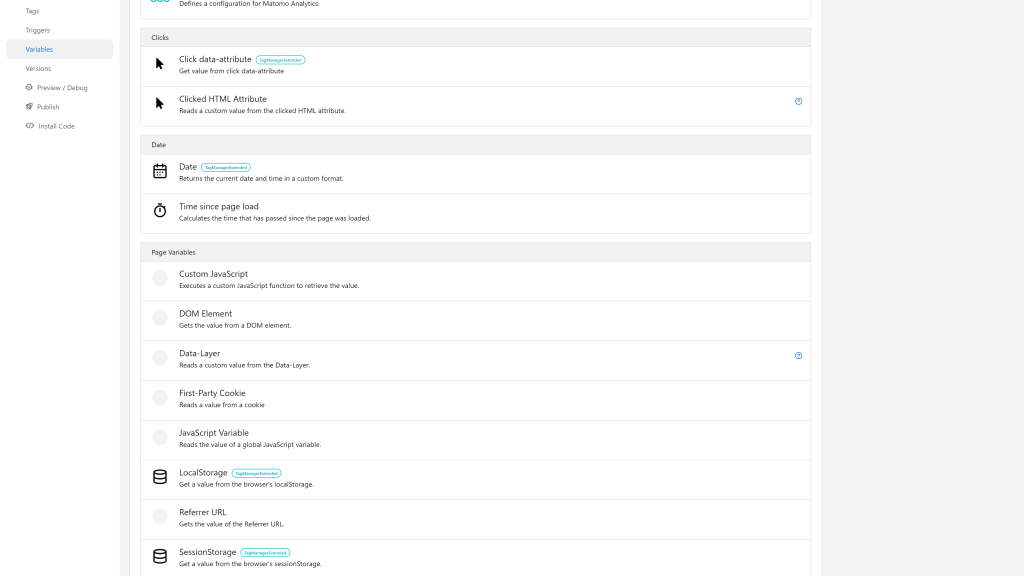Select the Time since page load stopwatch icon

pyautogui.click(x=159, y=210)
